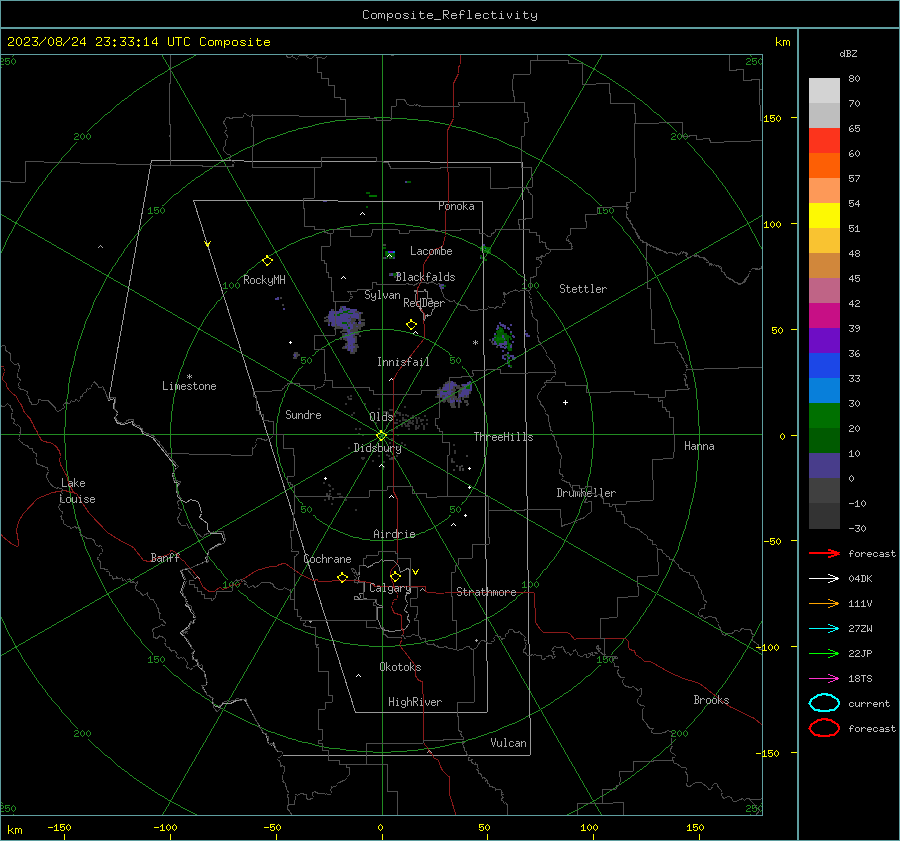Pick the bright green 30 dBZ swatch
The height and width of the screenshot is (841, 900).
coord(824,416)
